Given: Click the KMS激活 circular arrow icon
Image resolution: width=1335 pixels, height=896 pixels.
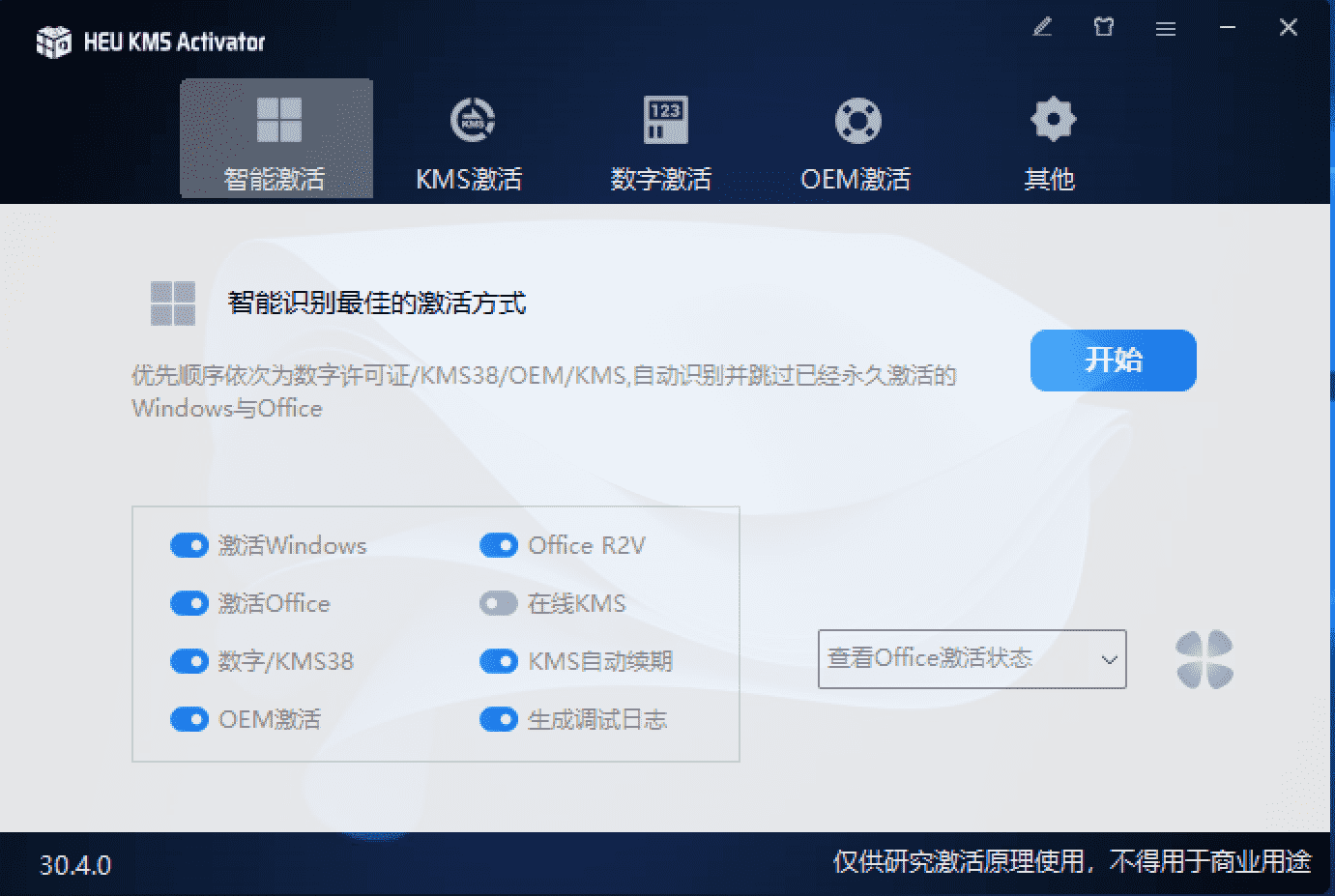Looking at the screenshot, I should [472, 121].
